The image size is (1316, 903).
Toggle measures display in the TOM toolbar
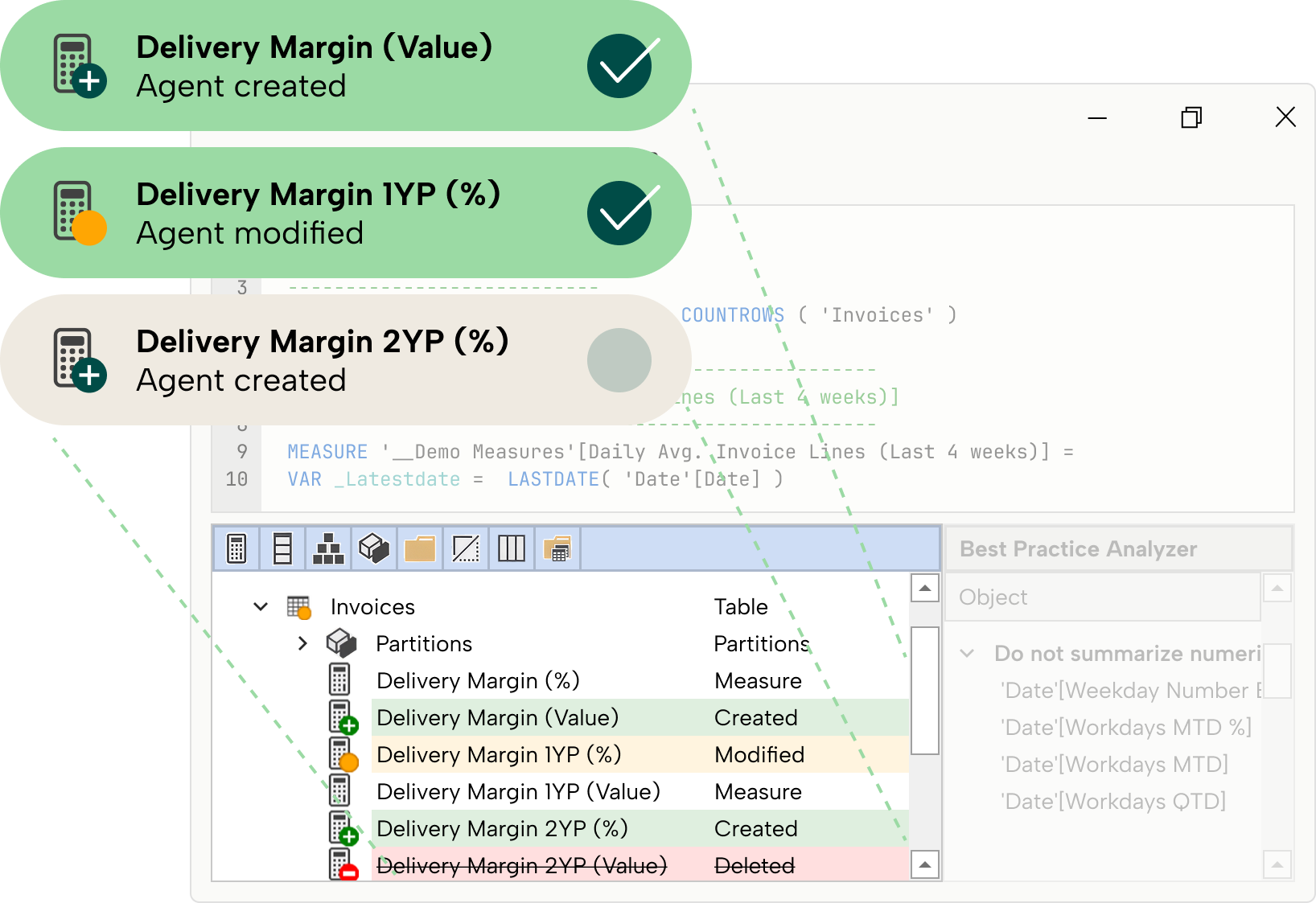[x=236, y=548]
